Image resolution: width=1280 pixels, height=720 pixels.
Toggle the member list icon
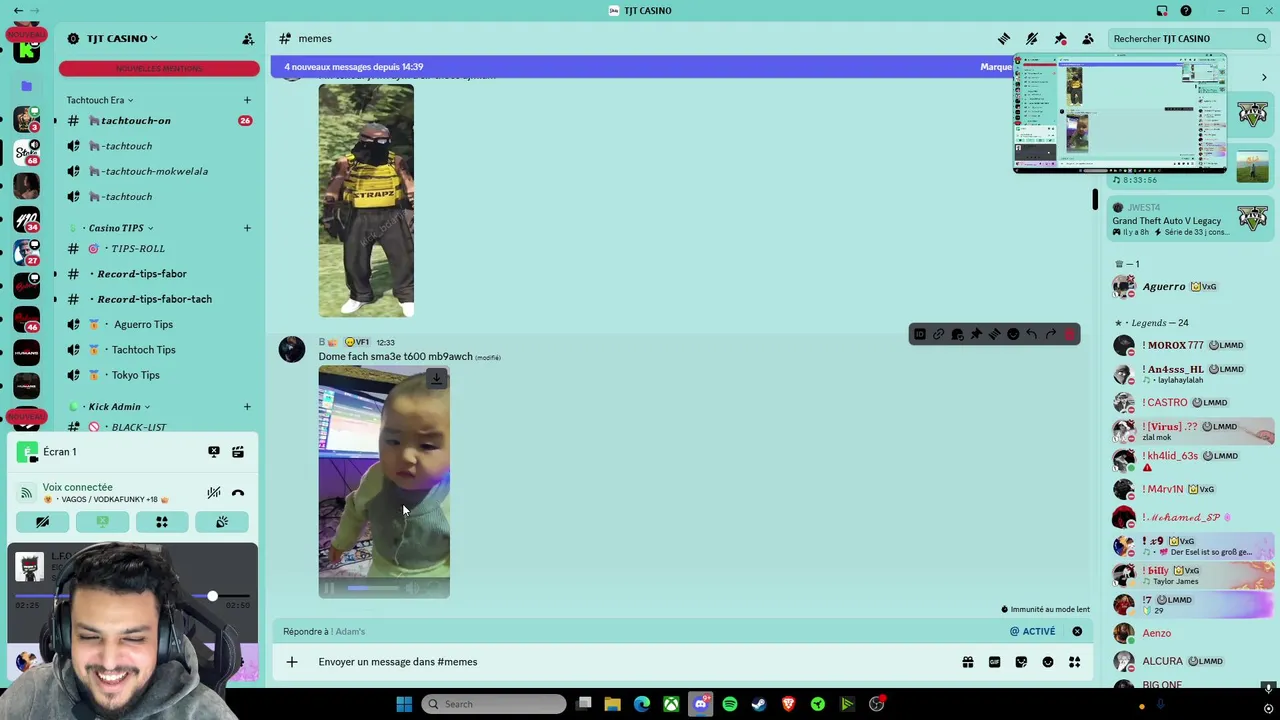click(1088, 38)
